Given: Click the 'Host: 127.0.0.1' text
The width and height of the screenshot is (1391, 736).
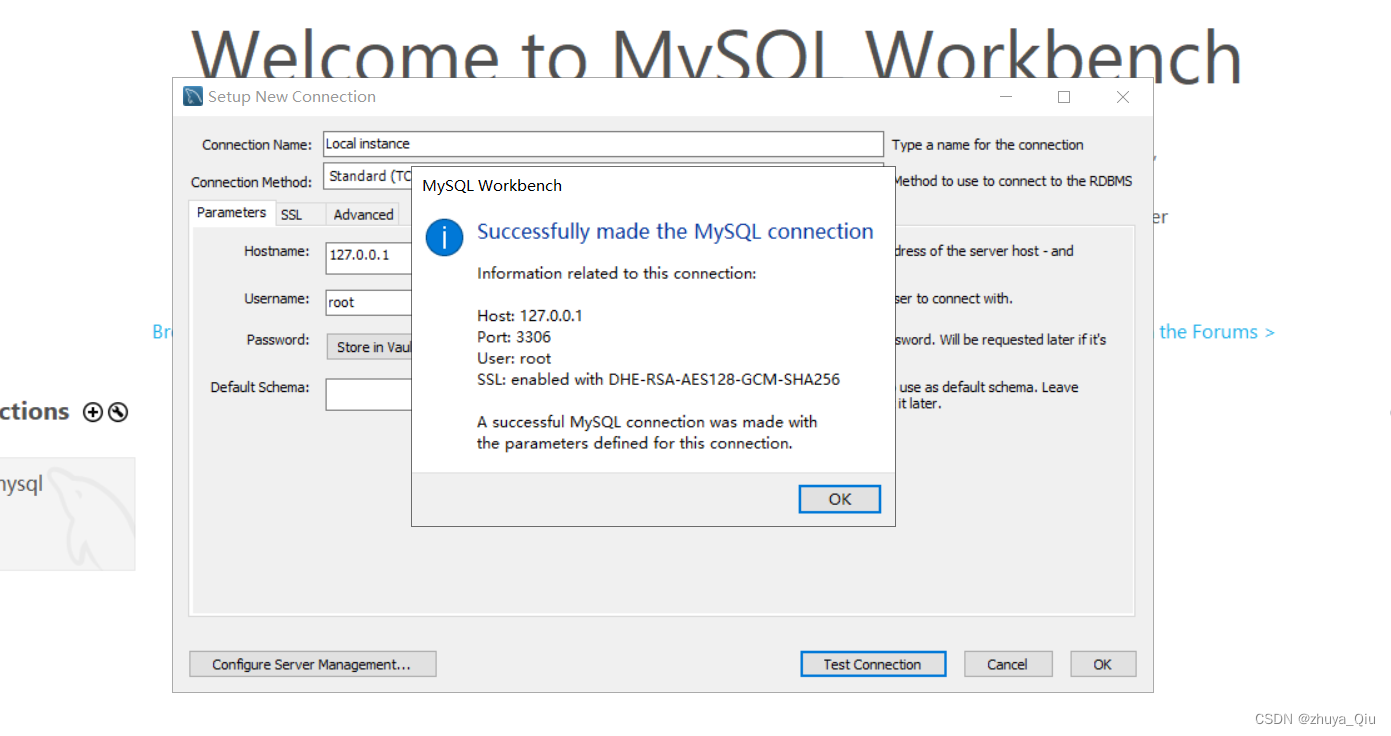Looking at the screenshot, I should coord(530,315).
